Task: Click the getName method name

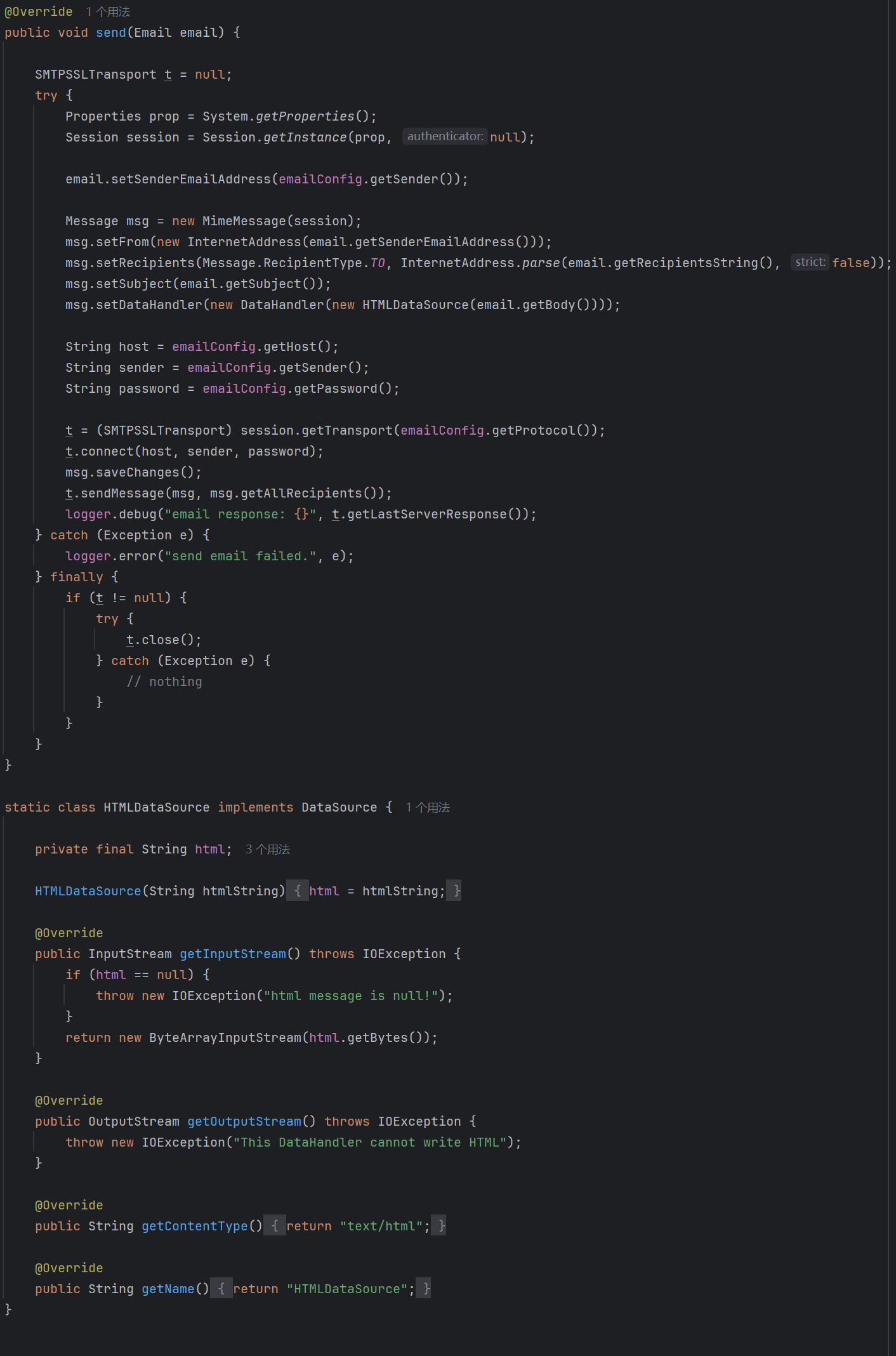Action: point(168,1289)
